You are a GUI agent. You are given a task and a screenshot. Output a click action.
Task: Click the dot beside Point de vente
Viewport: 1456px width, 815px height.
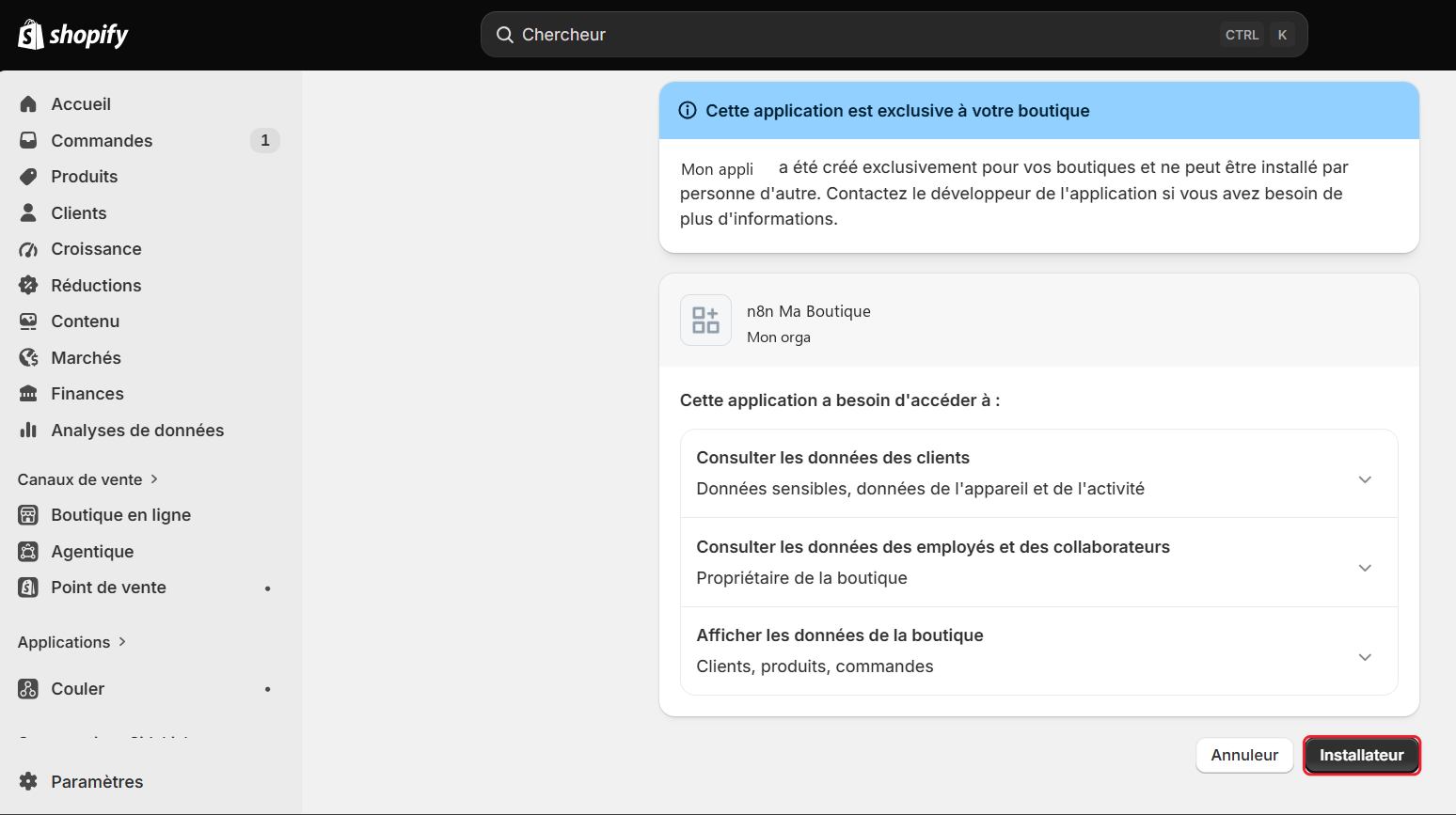point(268,588)
